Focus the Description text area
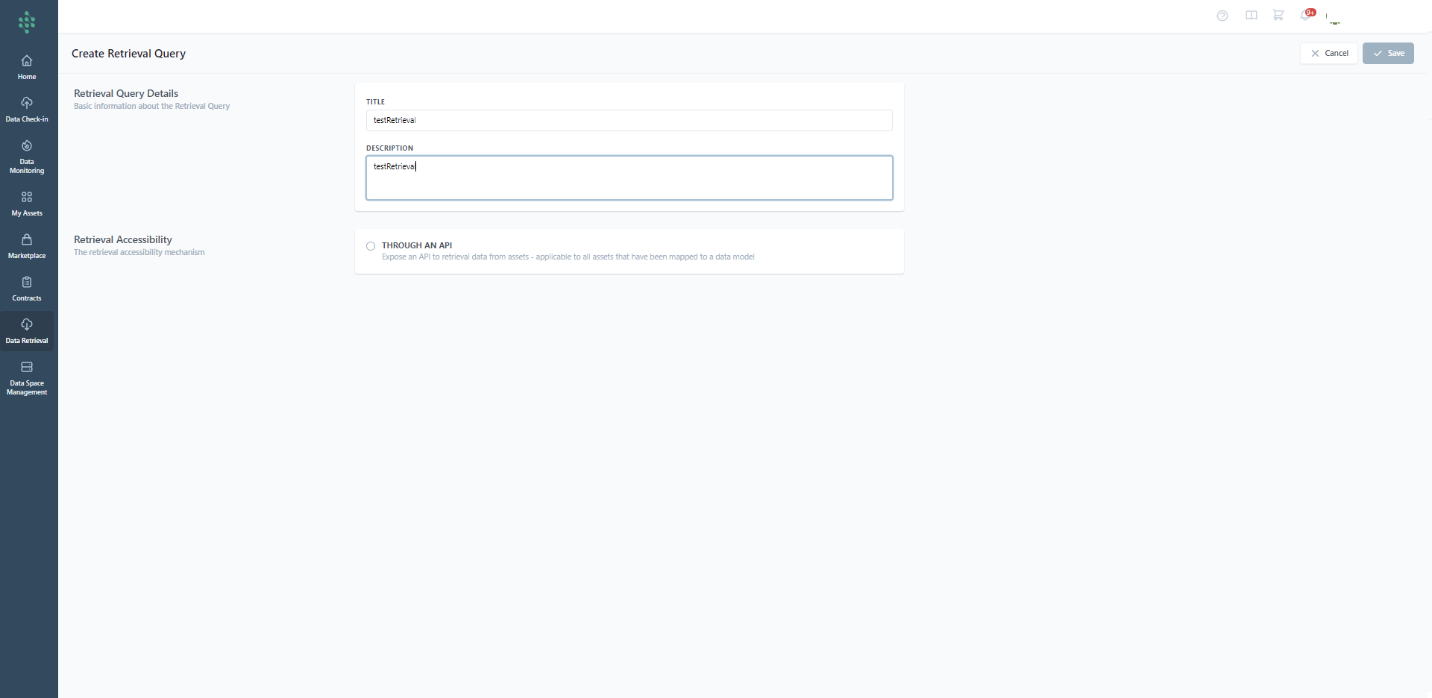Screen dimensions: 1432x698 [x=629, y=178]
